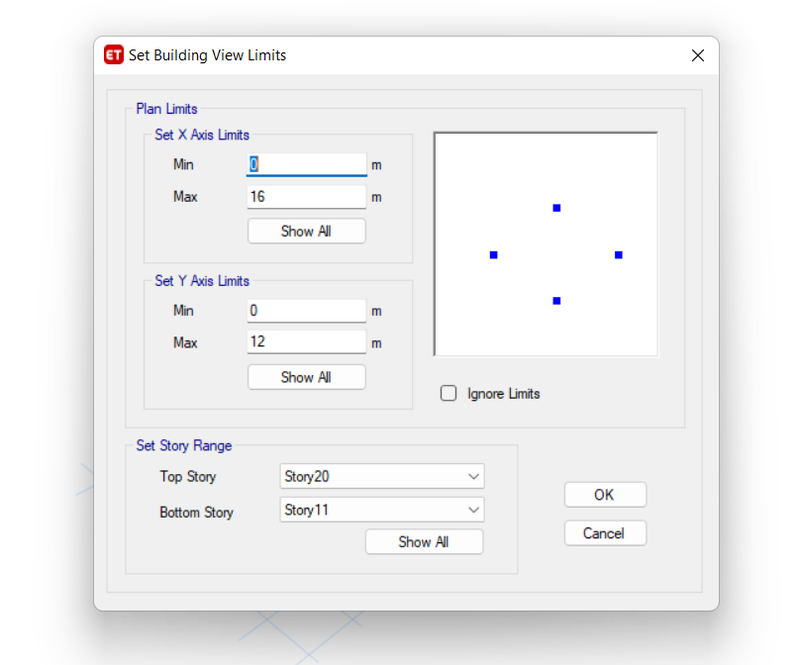
Task: Click the X Axis Max field showing 16
Action: click(307, 197)
